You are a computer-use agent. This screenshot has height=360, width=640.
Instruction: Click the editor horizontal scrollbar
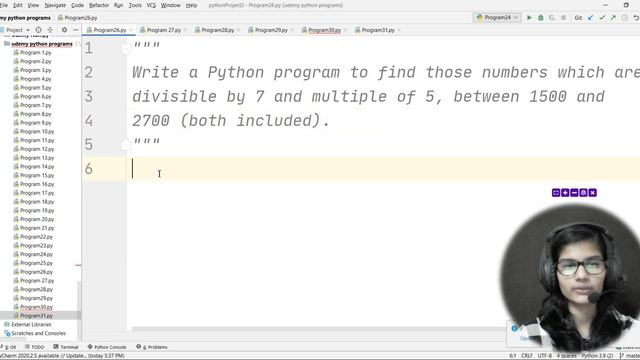click(x=318, y=329)
